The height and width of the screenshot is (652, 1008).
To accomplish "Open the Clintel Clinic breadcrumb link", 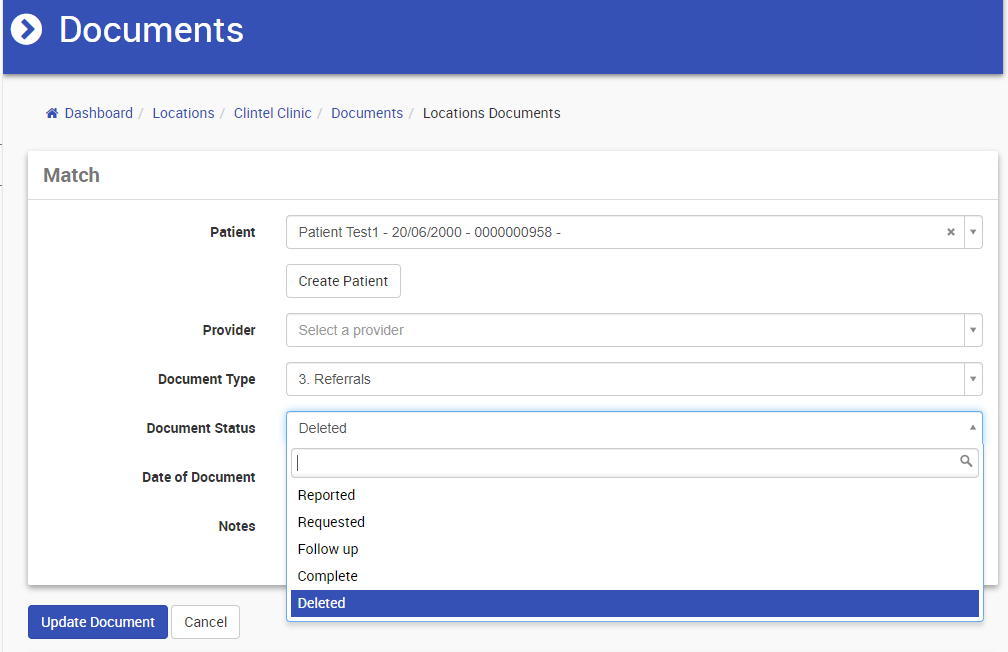I will (x=273, y=113).
